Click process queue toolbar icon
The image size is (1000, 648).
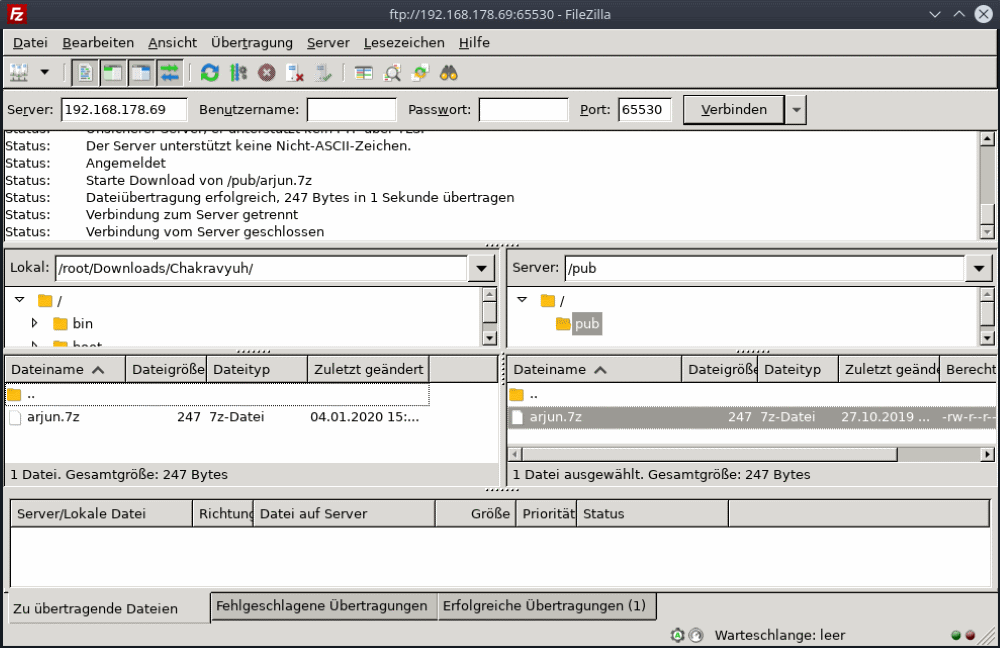238,72
